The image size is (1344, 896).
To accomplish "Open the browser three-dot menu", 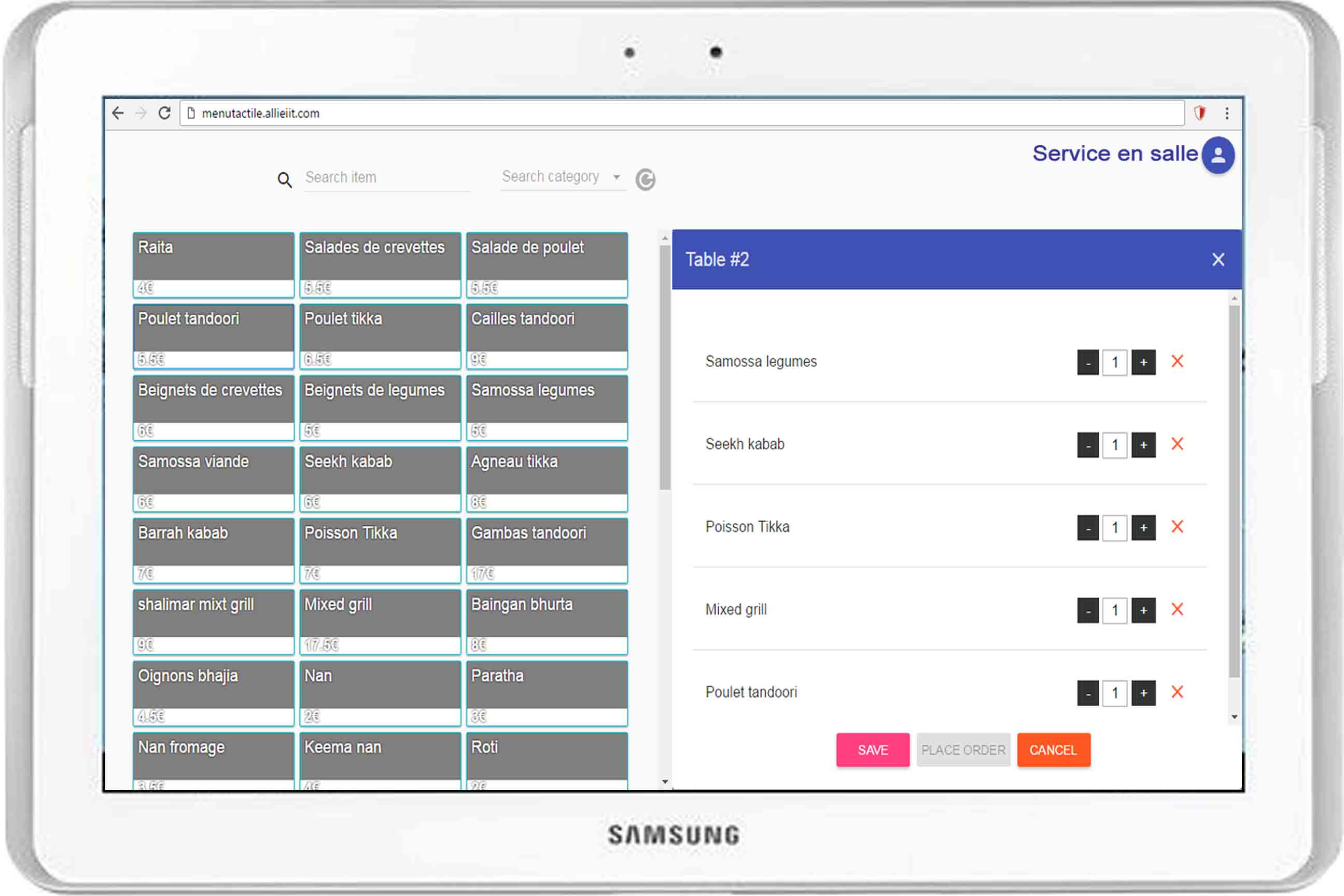I will tap(1227, 113).
